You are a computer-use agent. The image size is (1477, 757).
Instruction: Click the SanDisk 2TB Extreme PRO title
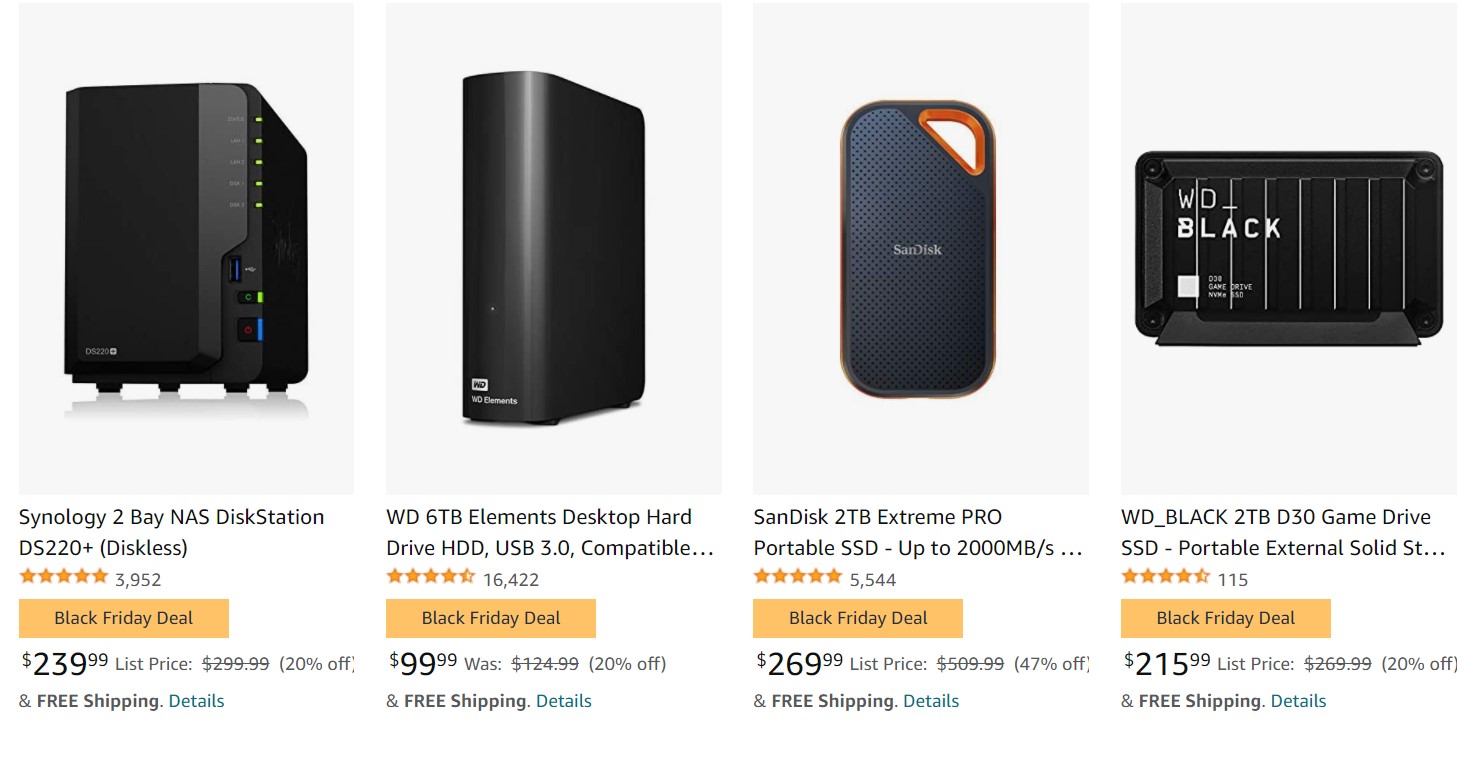point(917,532)
